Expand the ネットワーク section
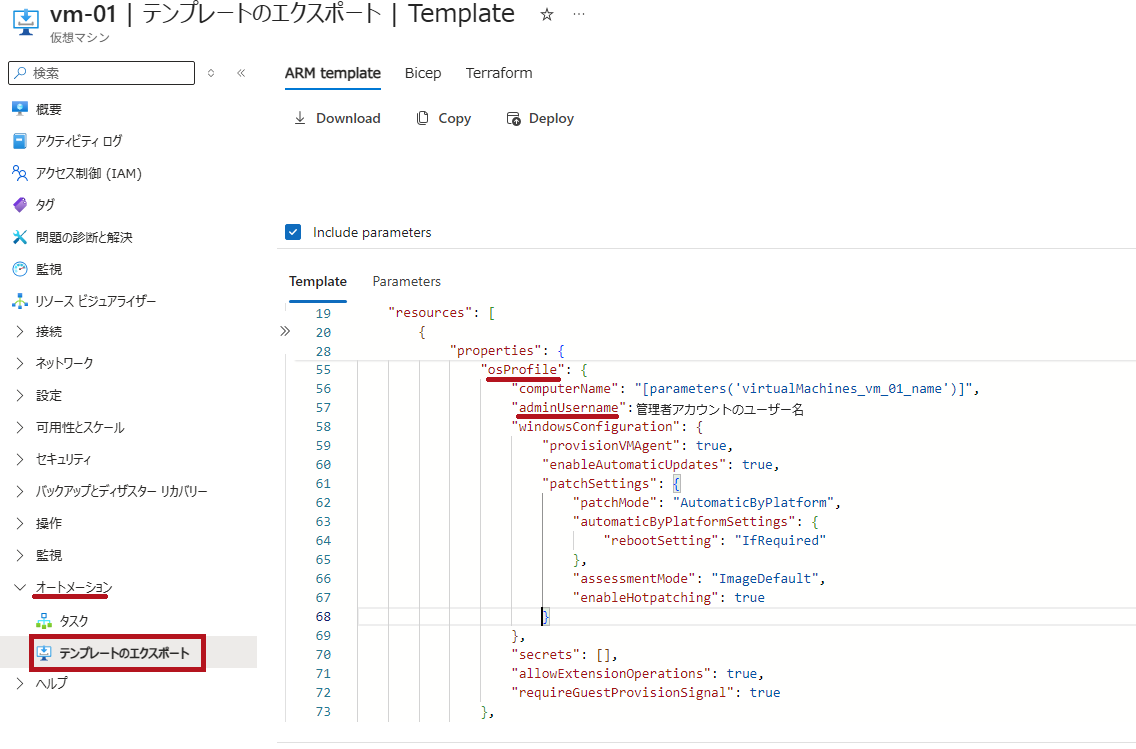This screenshot has width=1136, height=749. tap(20, 364)
